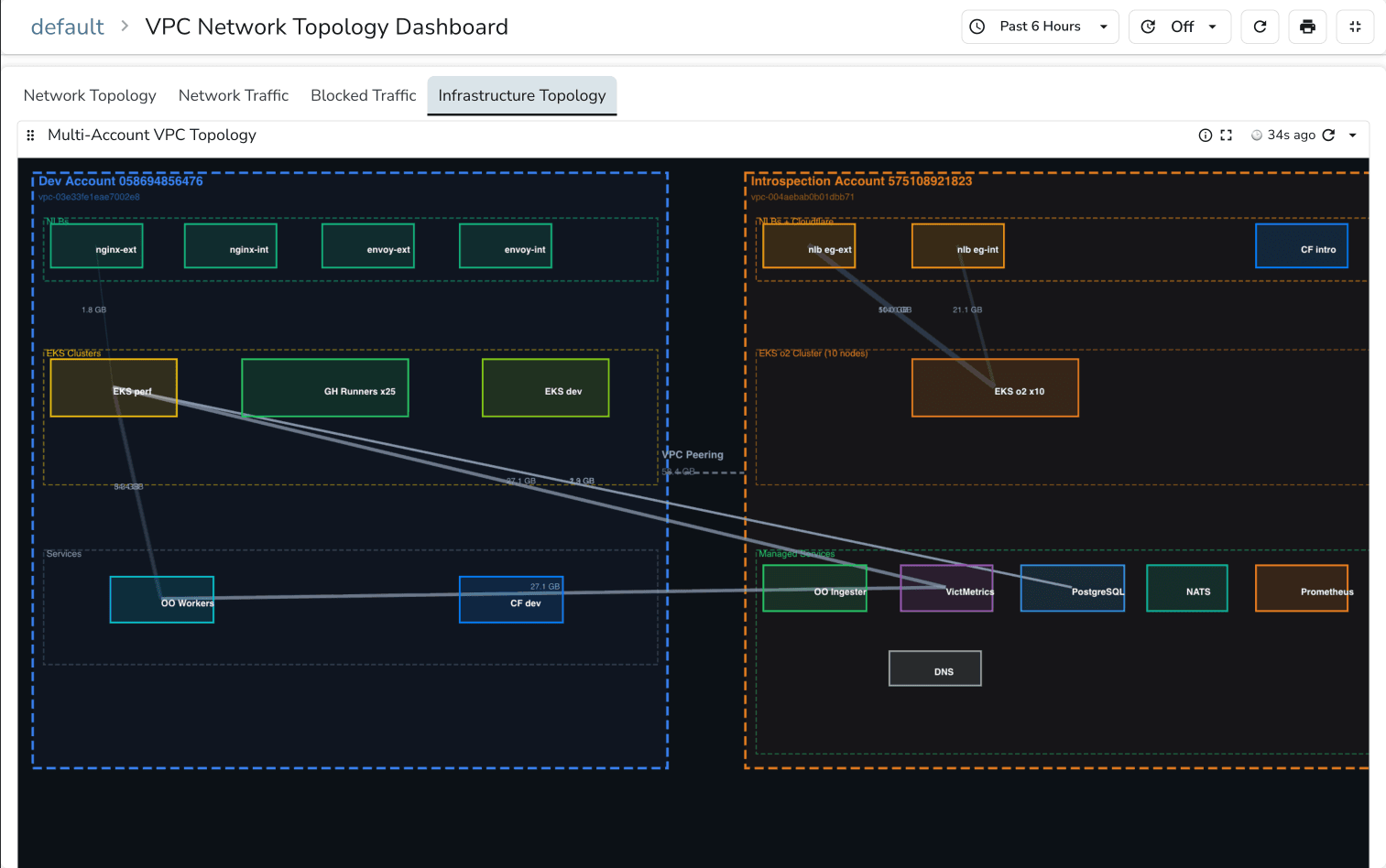Click the Managed Services group label
Screen dimensions: 1386x868
[x=797, y=554]
